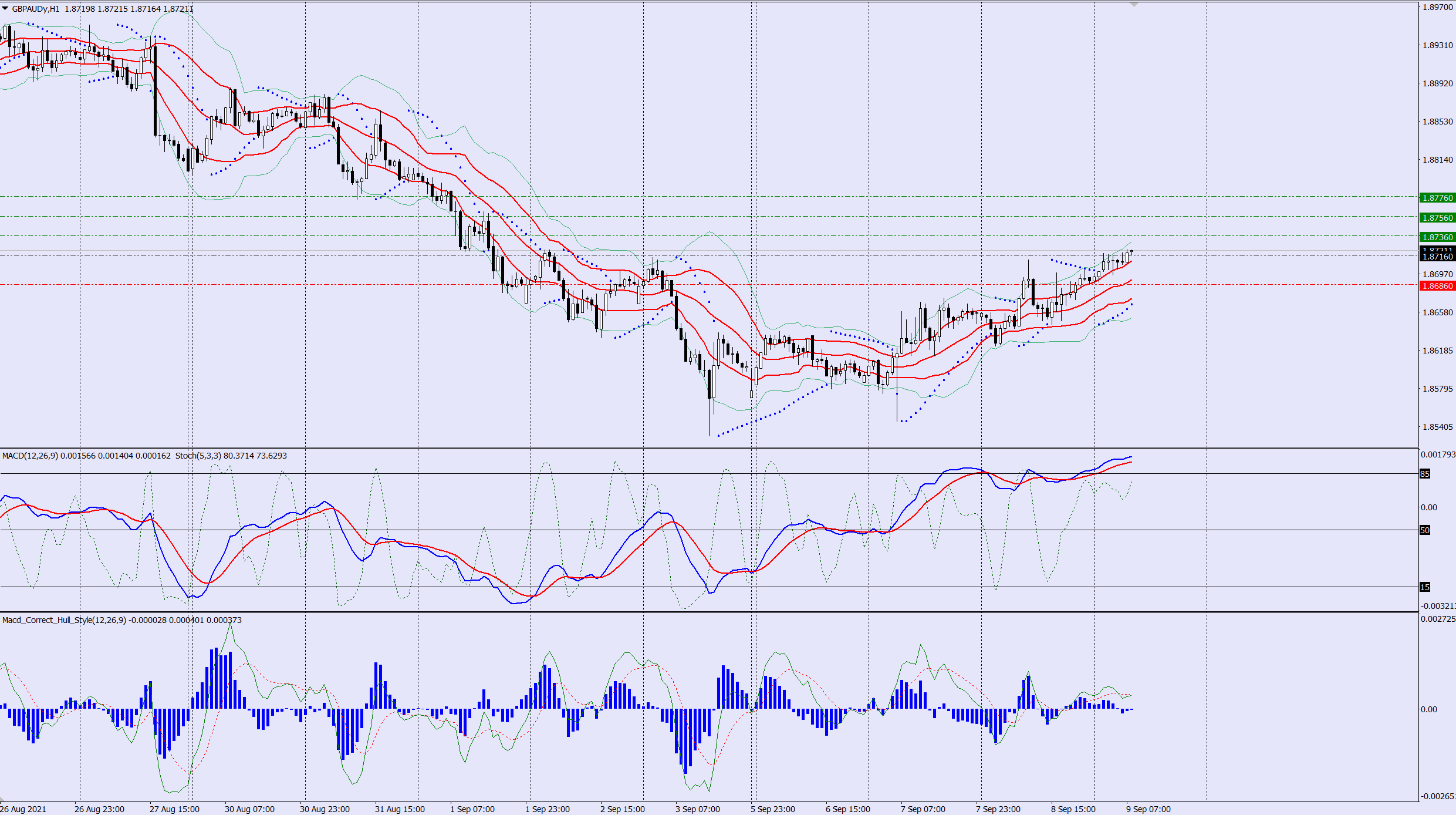This screenshot has height=815, width=1456.
Task: Click the 7 Sep 23:00 time label
Action: click(x=998, y=809)
